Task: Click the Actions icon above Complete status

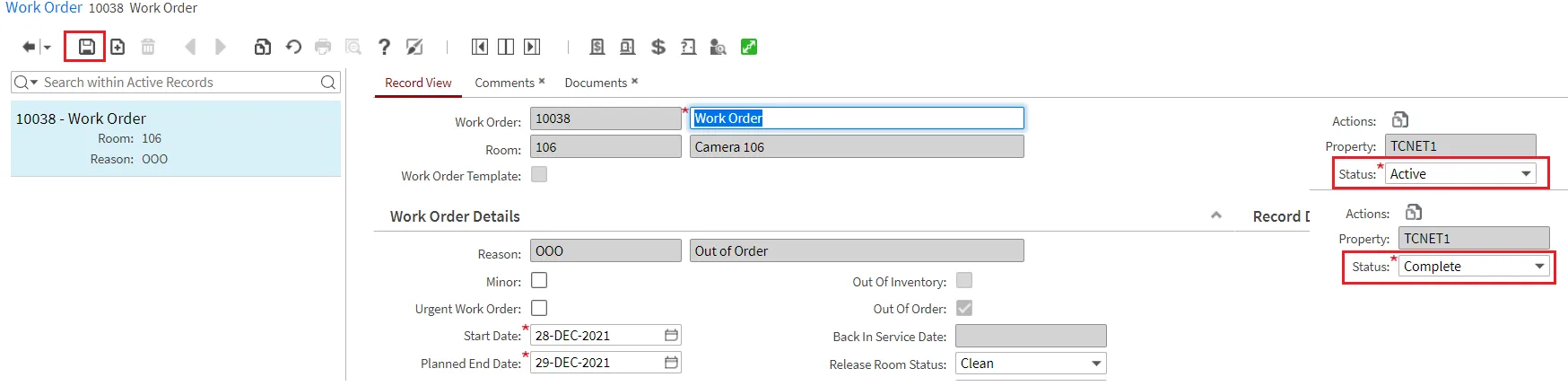Action: click(x=1414, y=212)
